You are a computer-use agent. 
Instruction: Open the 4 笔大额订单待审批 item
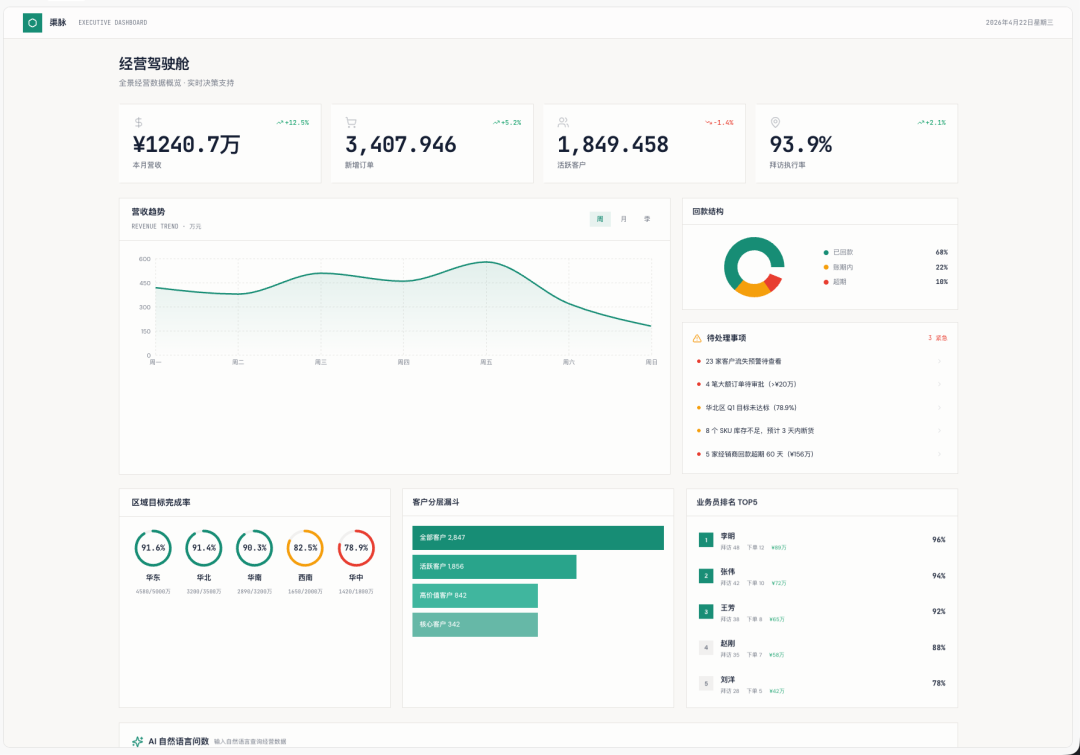click(x=820, y=384)
